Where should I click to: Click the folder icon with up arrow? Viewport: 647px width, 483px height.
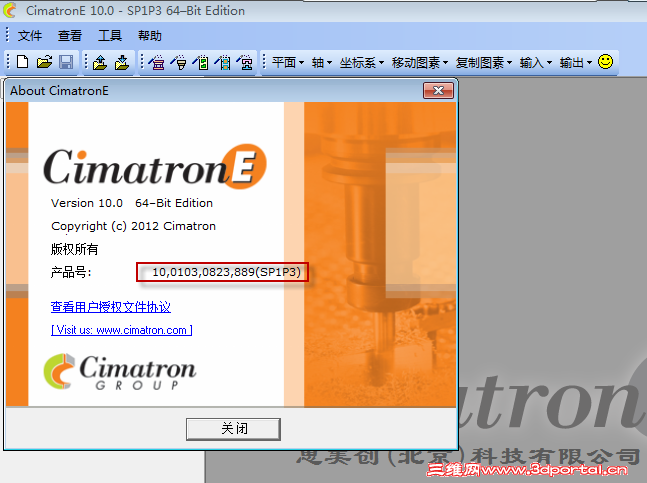pyautogui.click(x=100, y=62)
